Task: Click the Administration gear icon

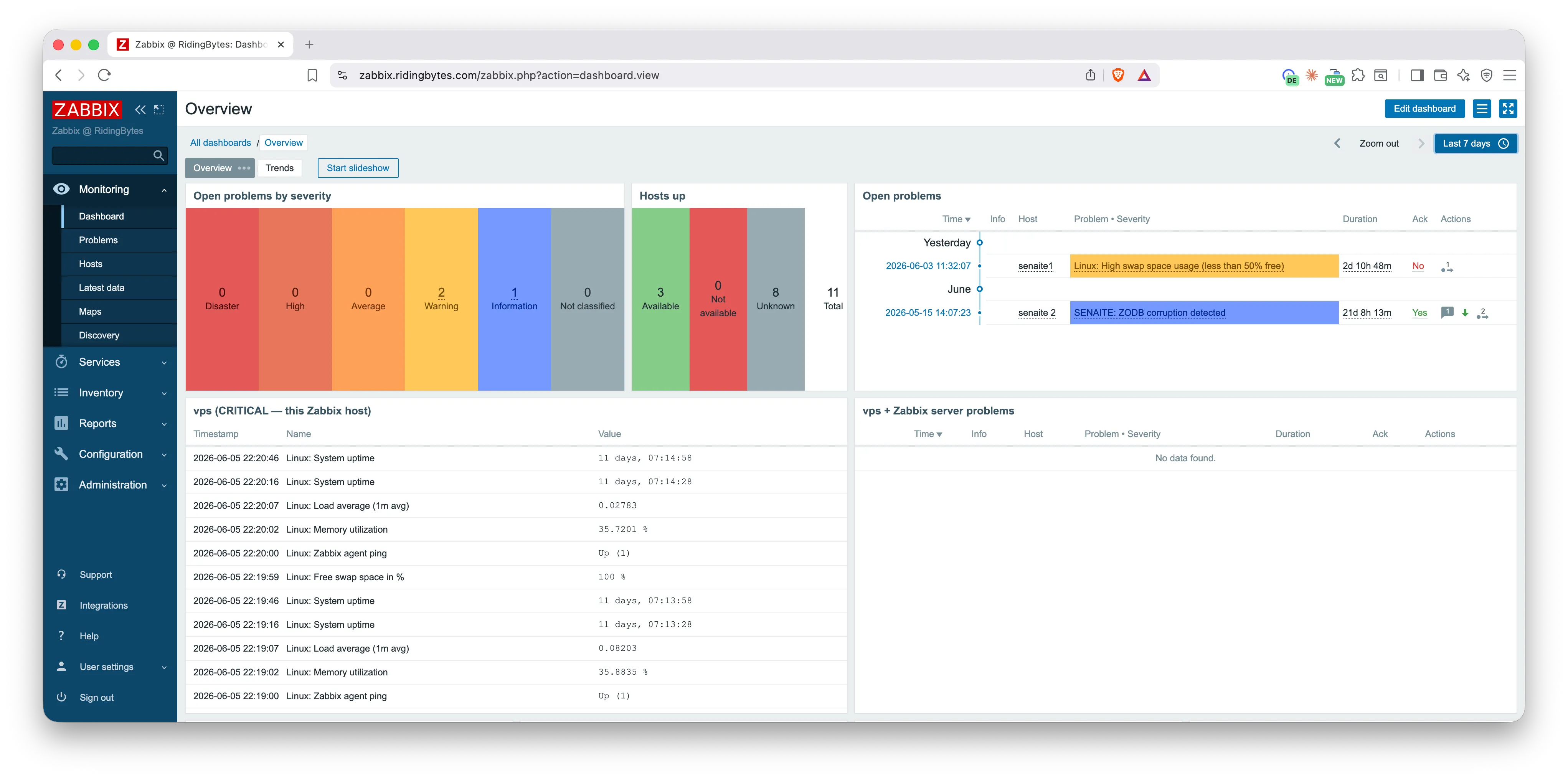Action: (61, 484)
